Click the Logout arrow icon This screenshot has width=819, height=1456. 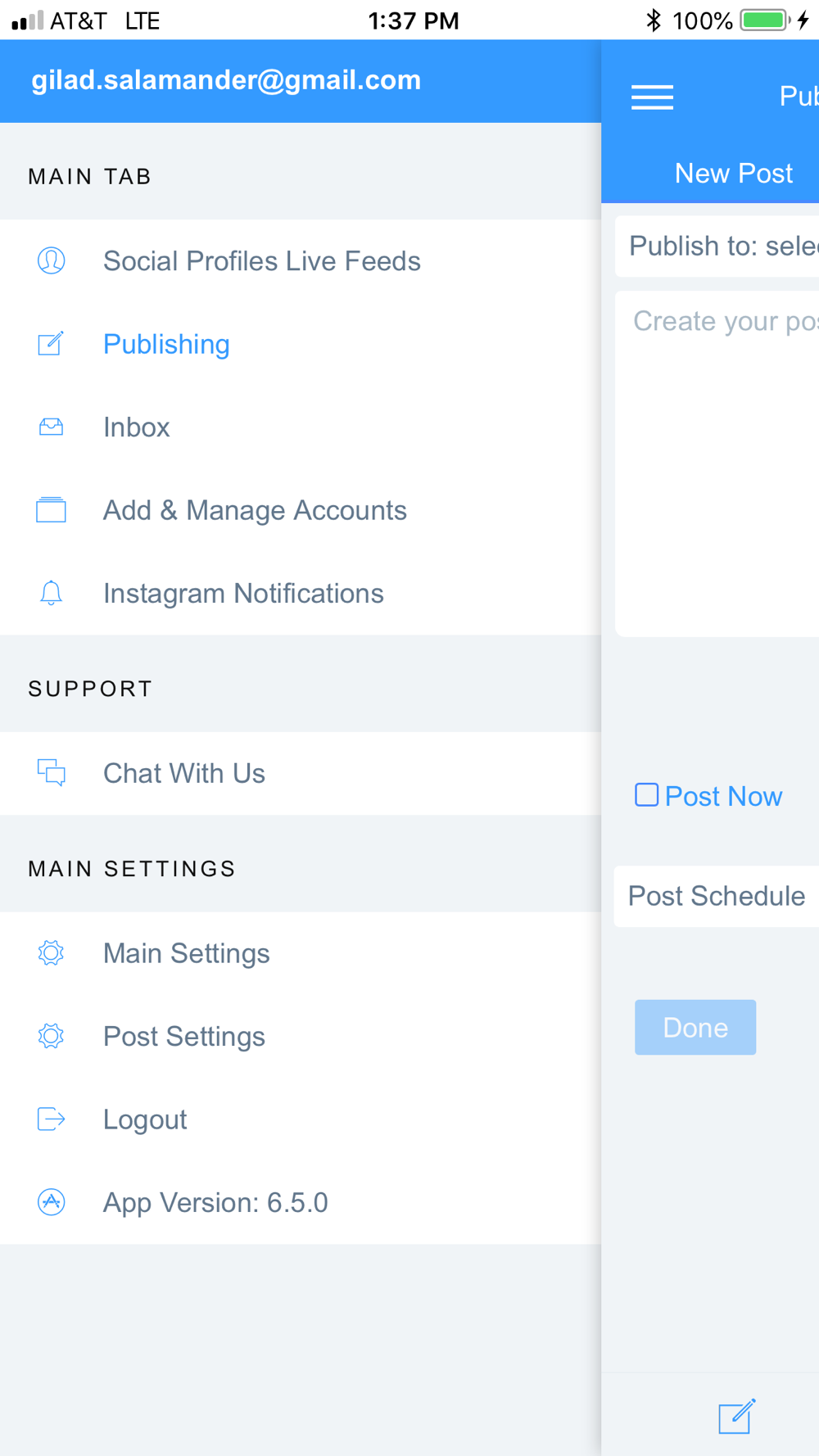pos(51,1119)
